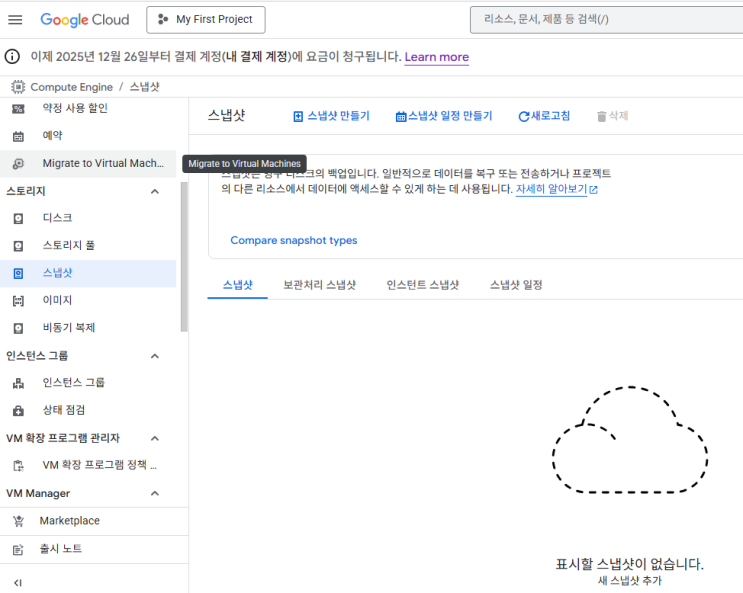Image resolution: width=743 pixels, height=593 pixels.
Task: Open the My First Project selector
Action: point(206,20)
